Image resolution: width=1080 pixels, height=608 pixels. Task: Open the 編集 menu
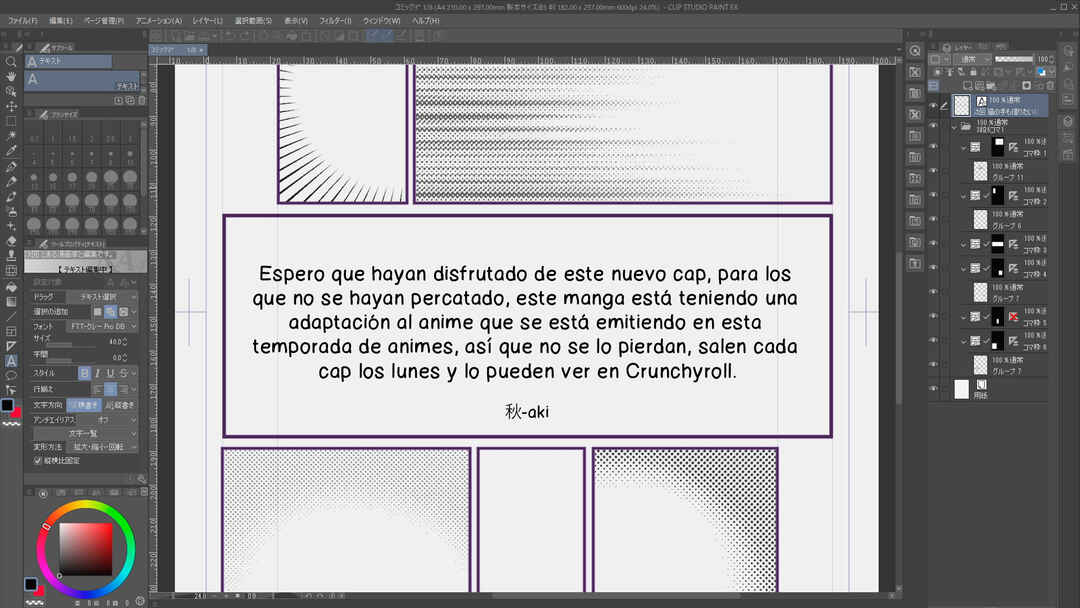pyautogui.click(x=61, y=21)
